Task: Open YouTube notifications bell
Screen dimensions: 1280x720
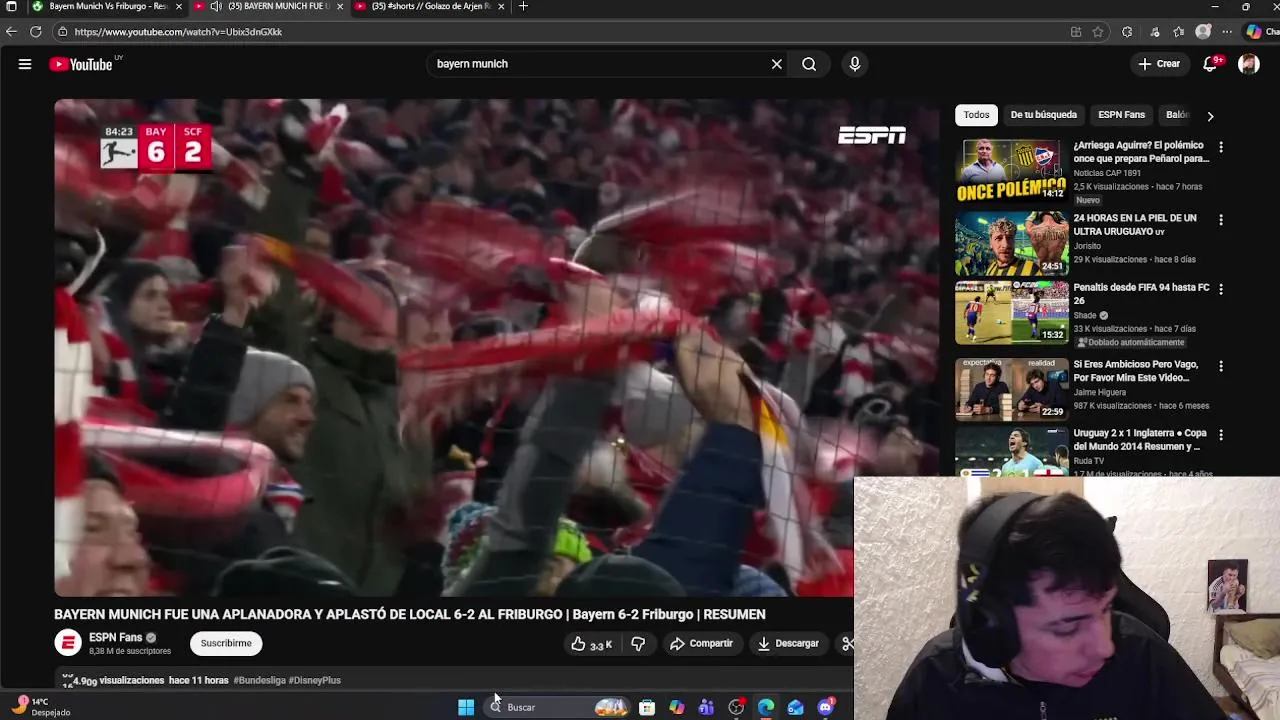Action: (x=1210, y=64)
